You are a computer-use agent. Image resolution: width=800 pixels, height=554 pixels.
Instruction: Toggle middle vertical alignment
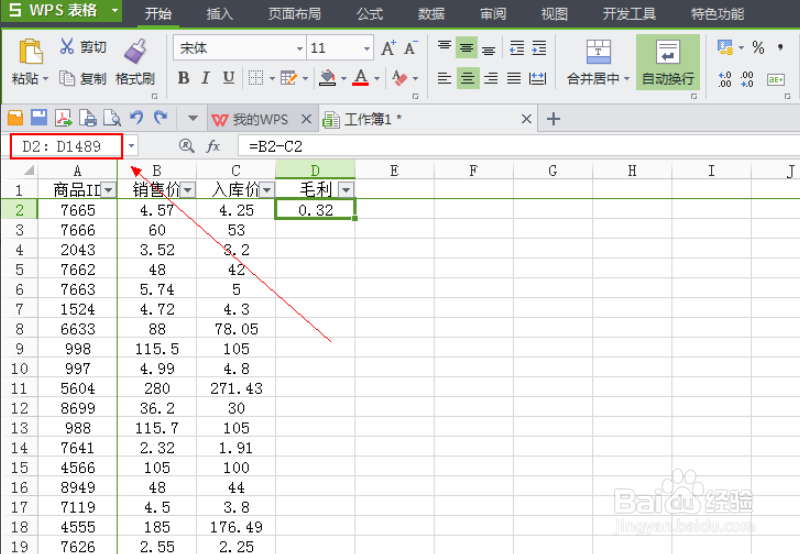[467, 47]
